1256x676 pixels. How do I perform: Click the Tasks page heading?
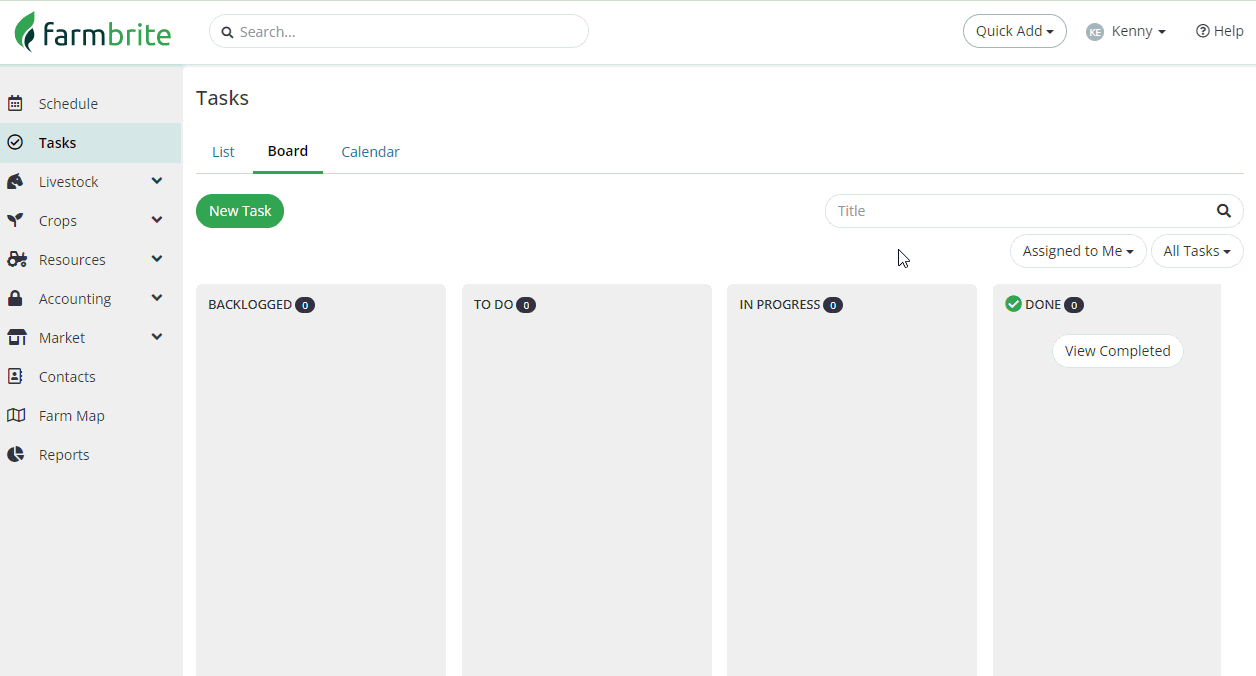(222, 98)
